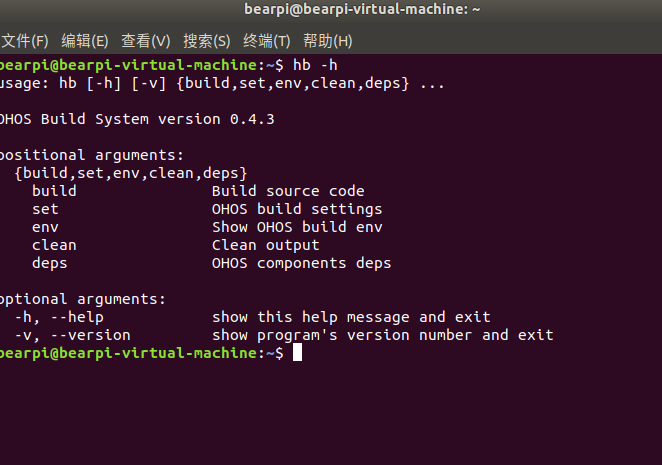Screen dimensions: 662x465
Task: Click the 'clean' subcommand entry
Action: click(54, 245)
